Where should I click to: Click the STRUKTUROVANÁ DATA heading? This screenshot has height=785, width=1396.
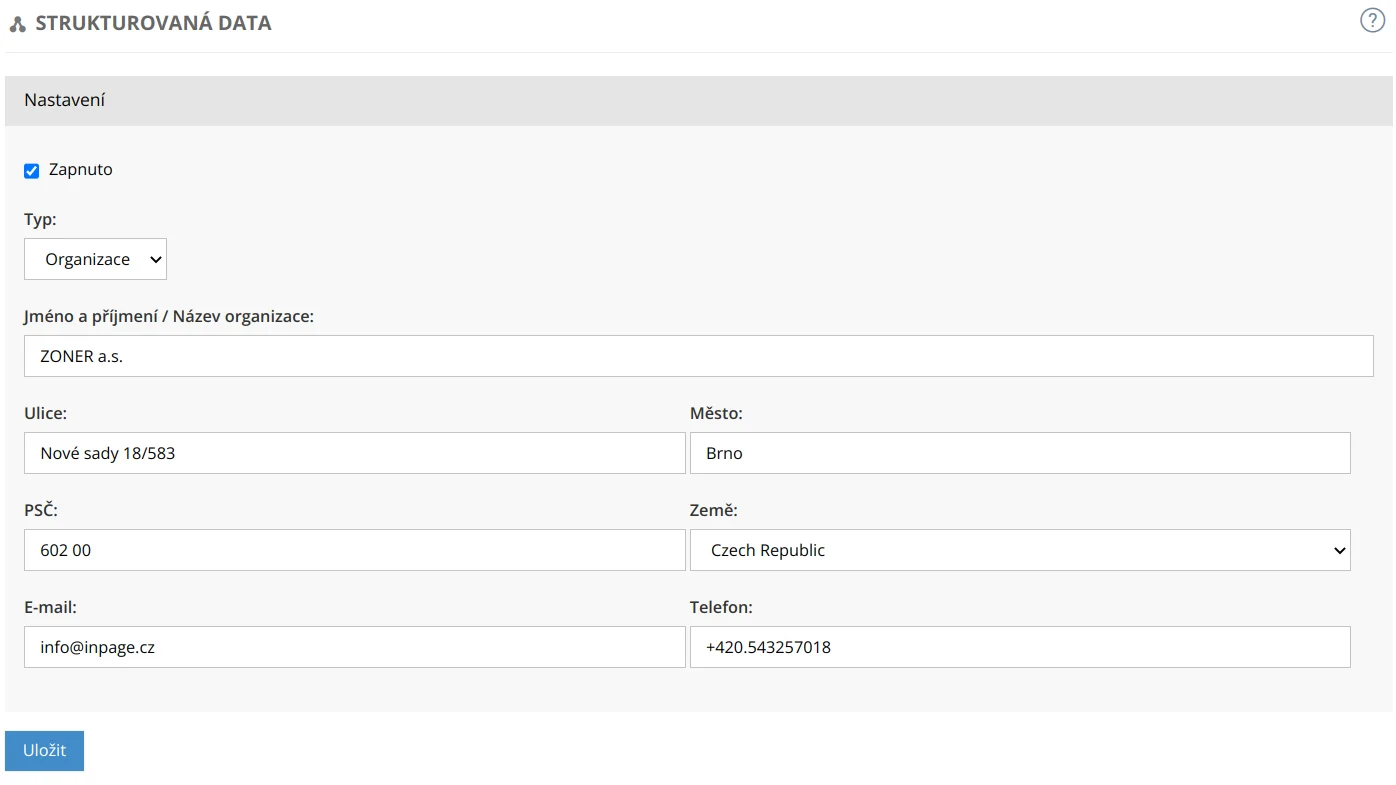(x=153, y=23)
